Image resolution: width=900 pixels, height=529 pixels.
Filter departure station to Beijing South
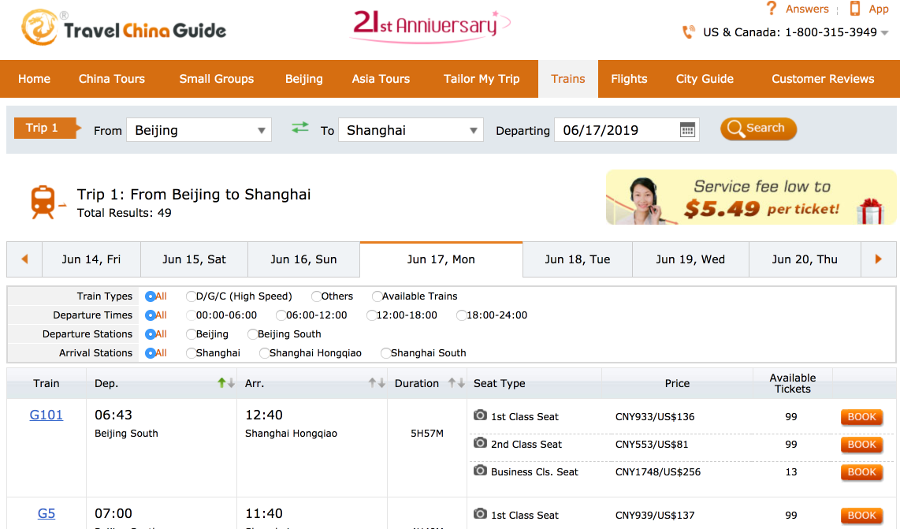point(253,334)
